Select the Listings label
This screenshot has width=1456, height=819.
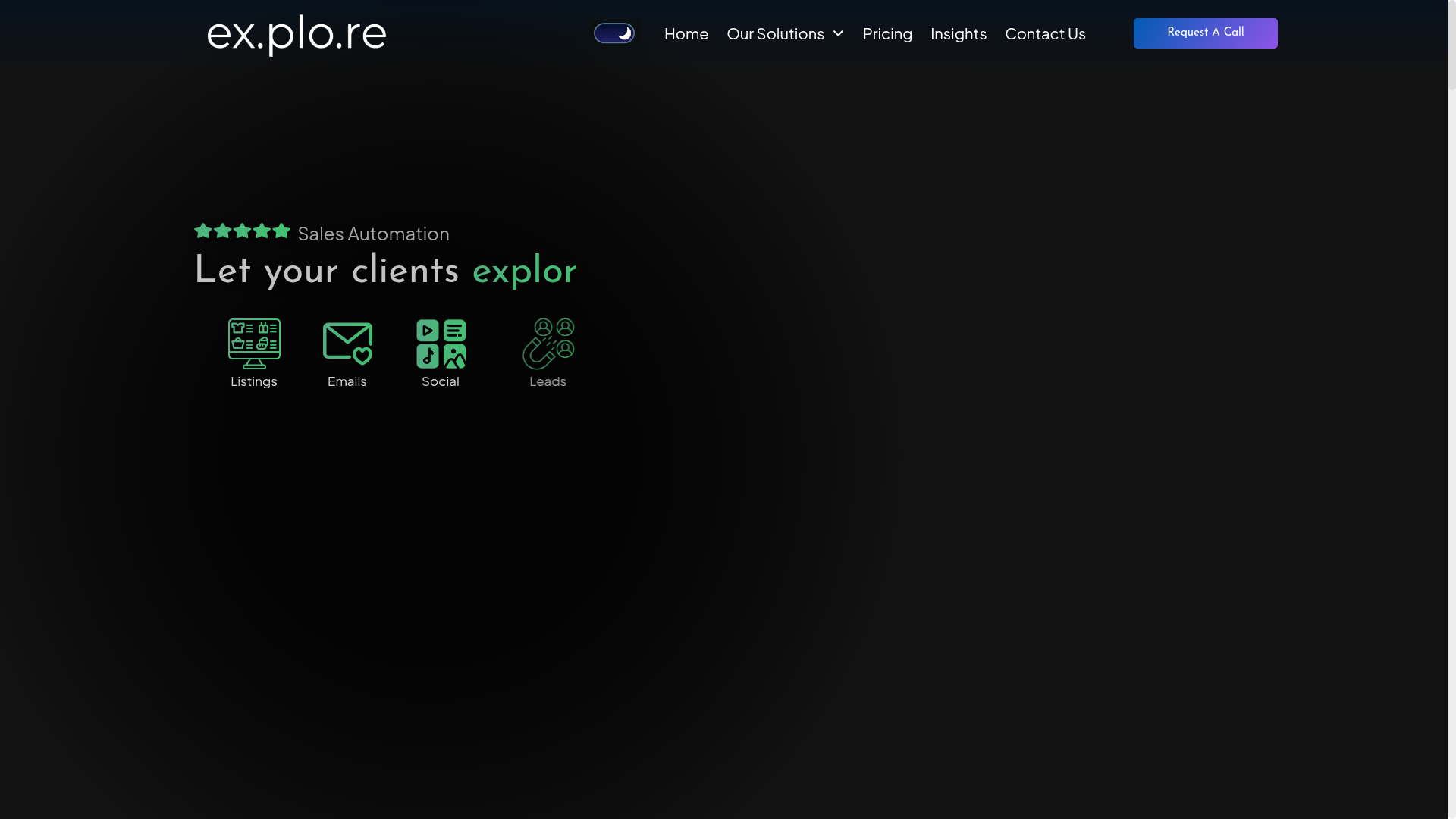(x=254, y=381)
